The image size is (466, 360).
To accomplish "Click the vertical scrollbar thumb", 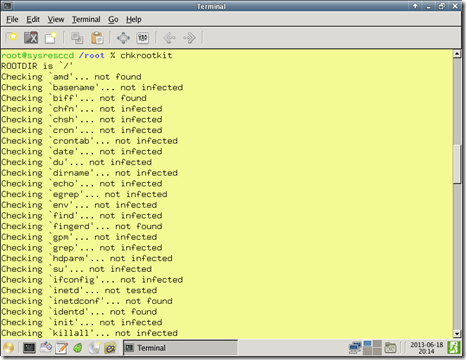I will 457,163.
